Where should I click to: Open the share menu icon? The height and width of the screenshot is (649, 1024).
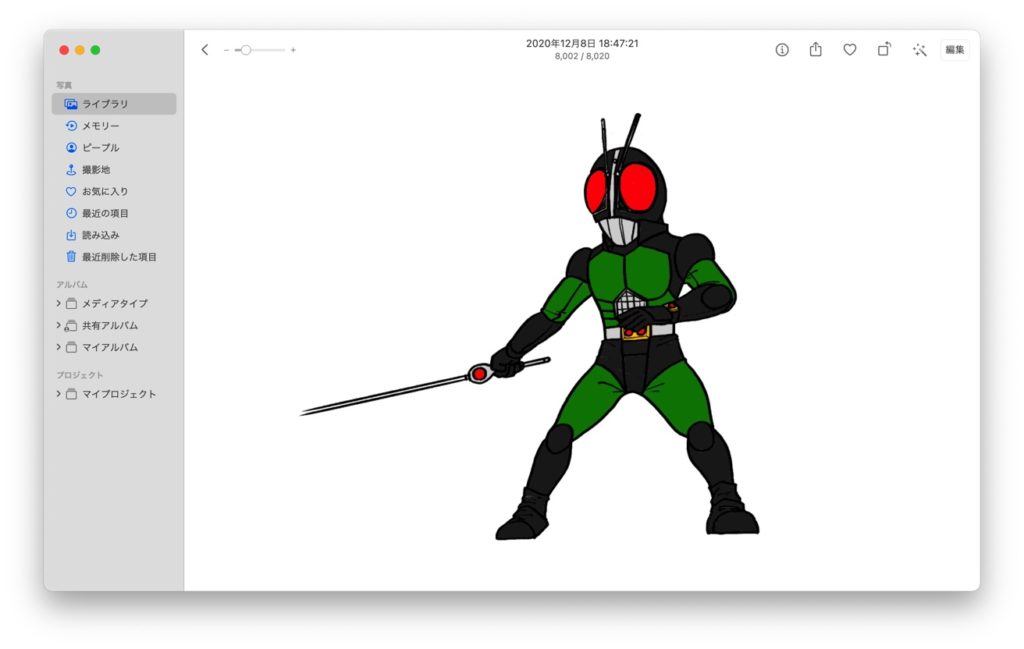[816, 49]
